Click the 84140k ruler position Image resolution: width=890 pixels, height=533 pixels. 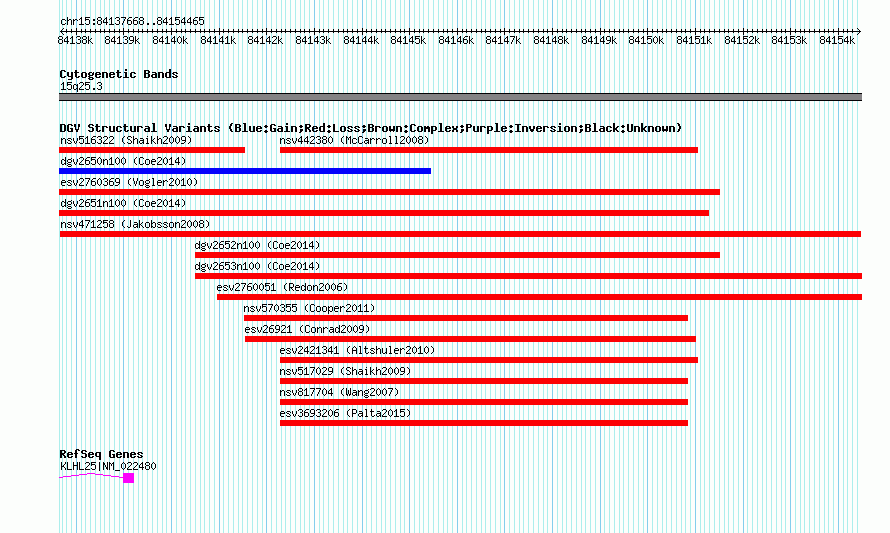point(170,40)
